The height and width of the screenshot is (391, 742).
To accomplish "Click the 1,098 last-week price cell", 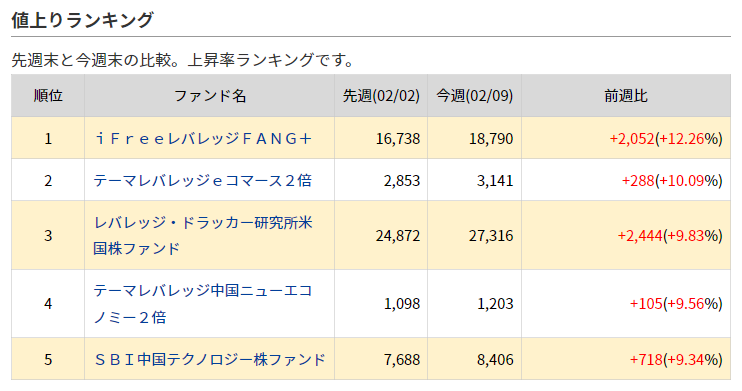I will tap(381, 303).
